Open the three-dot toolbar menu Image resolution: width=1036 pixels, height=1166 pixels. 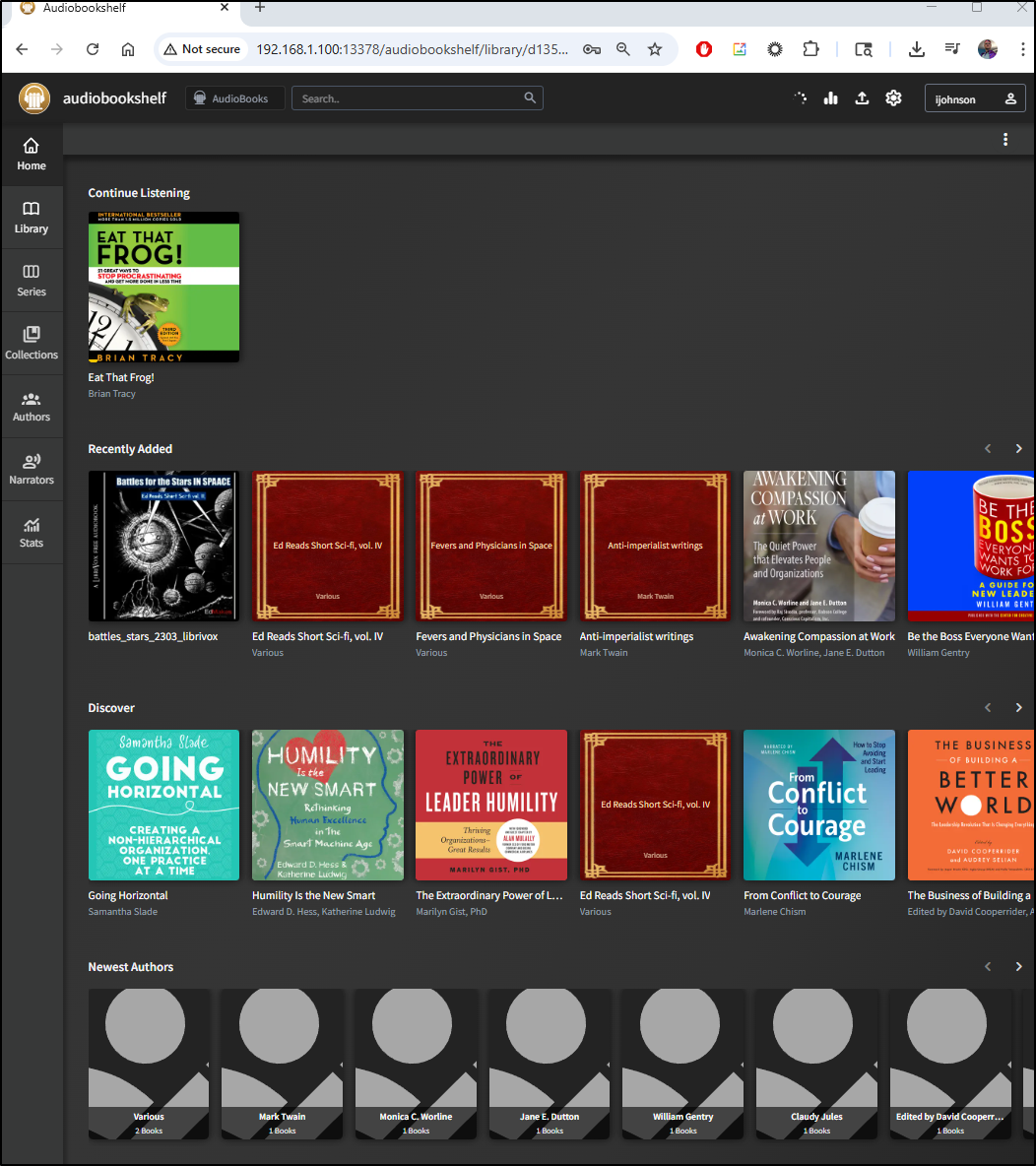[x=1004, y=139]
